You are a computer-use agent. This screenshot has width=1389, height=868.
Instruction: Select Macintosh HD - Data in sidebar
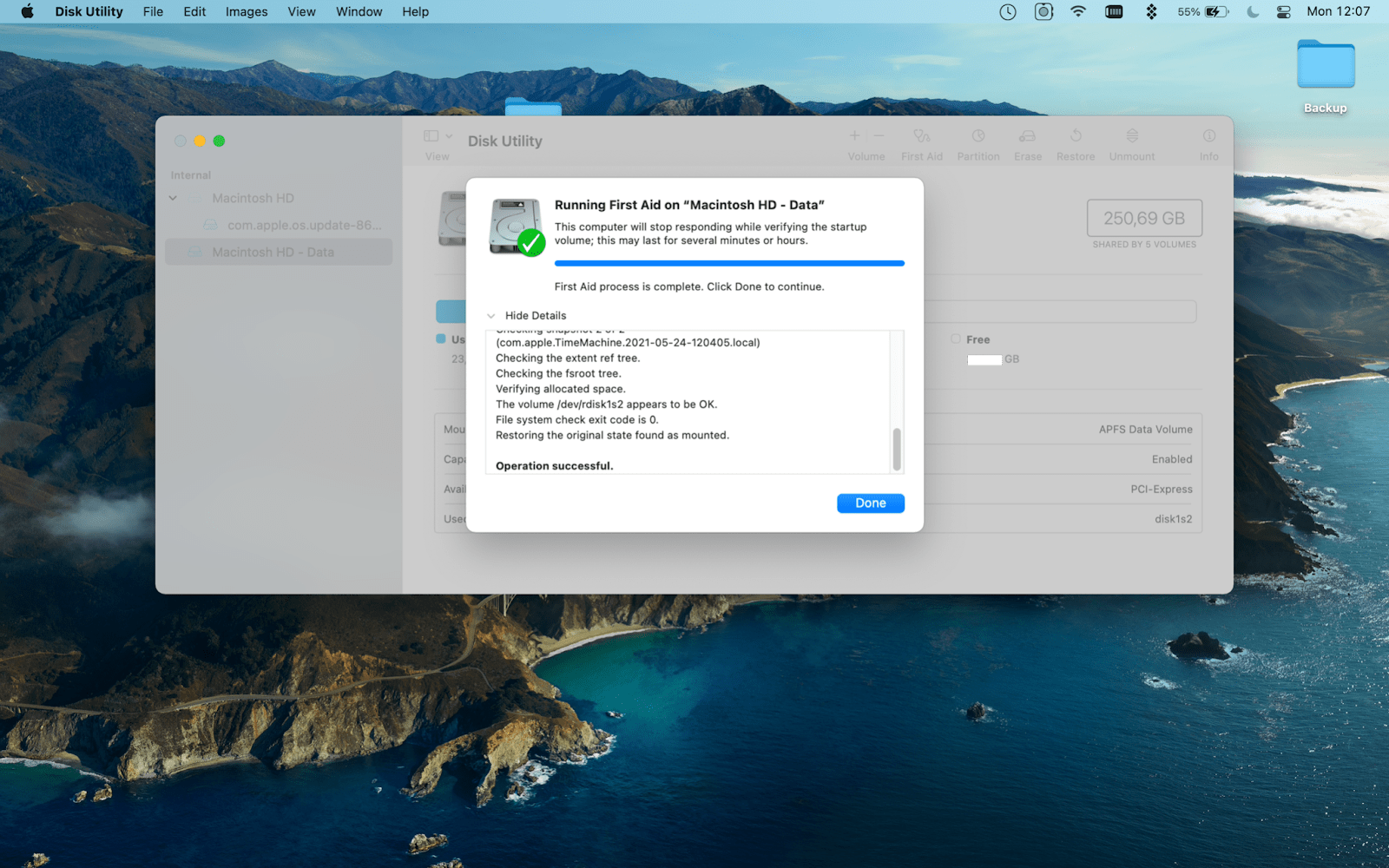pyautogui.click(x=273, y=252)
